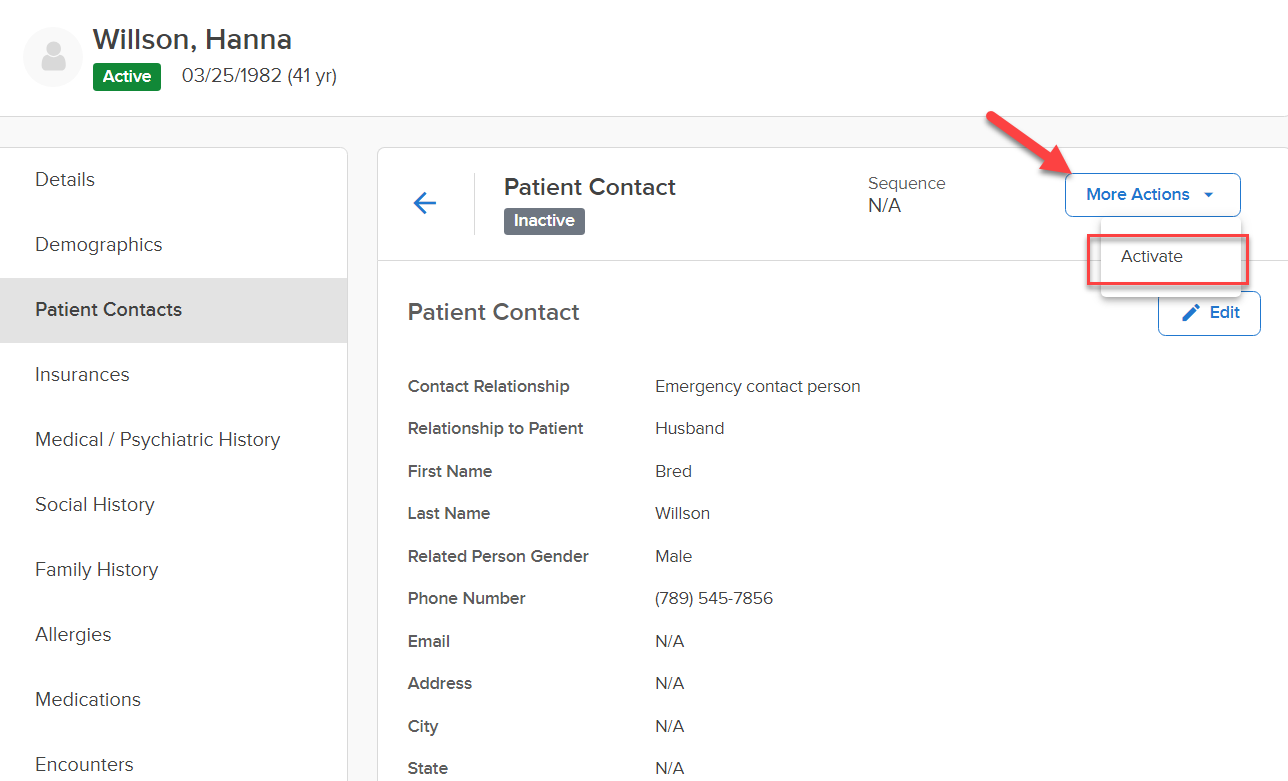This screenshot has height=781, width=1288.
Task: Click the green Active patient badge
Action: tap(127, 77)
